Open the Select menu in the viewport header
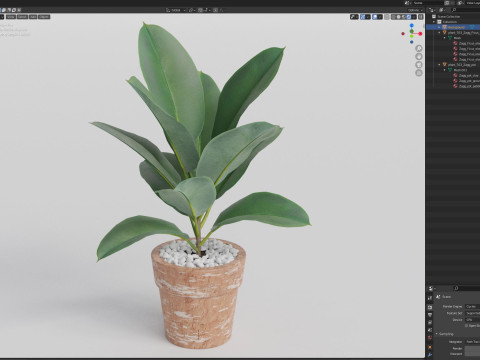The height and width of the screenshot is (360, 480). click(22, 17)
